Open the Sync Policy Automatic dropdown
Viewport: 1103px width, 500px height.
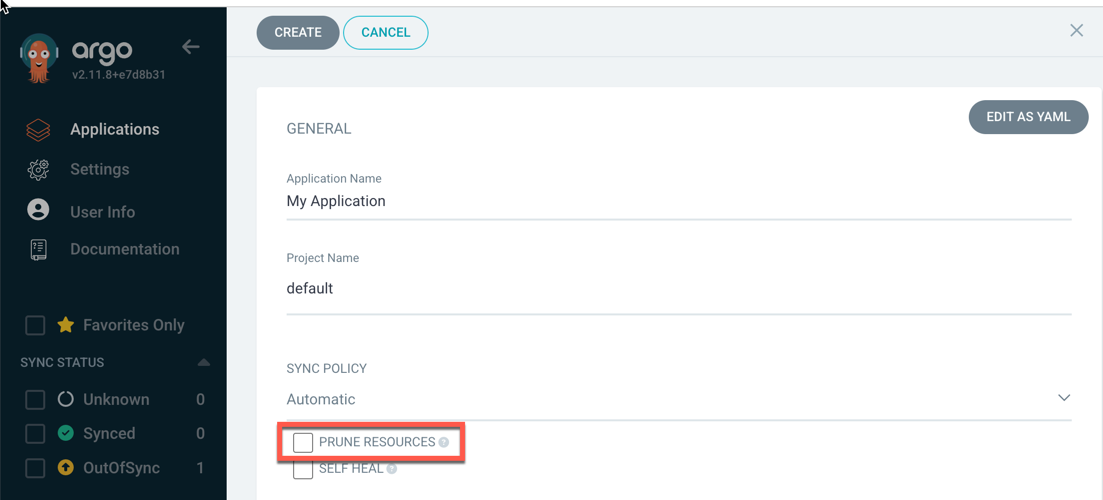click(x=678, y=399)
